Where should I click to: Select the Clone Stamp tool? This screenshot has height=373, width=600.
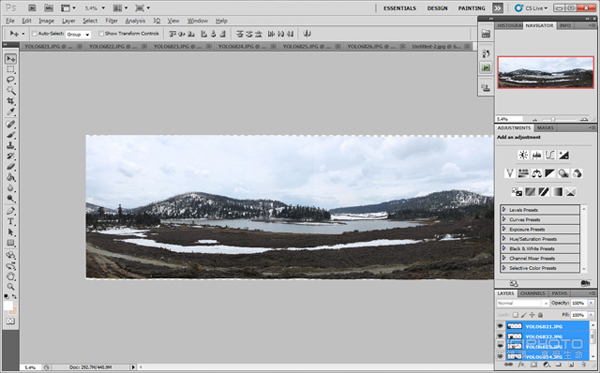tap(10, 145)
